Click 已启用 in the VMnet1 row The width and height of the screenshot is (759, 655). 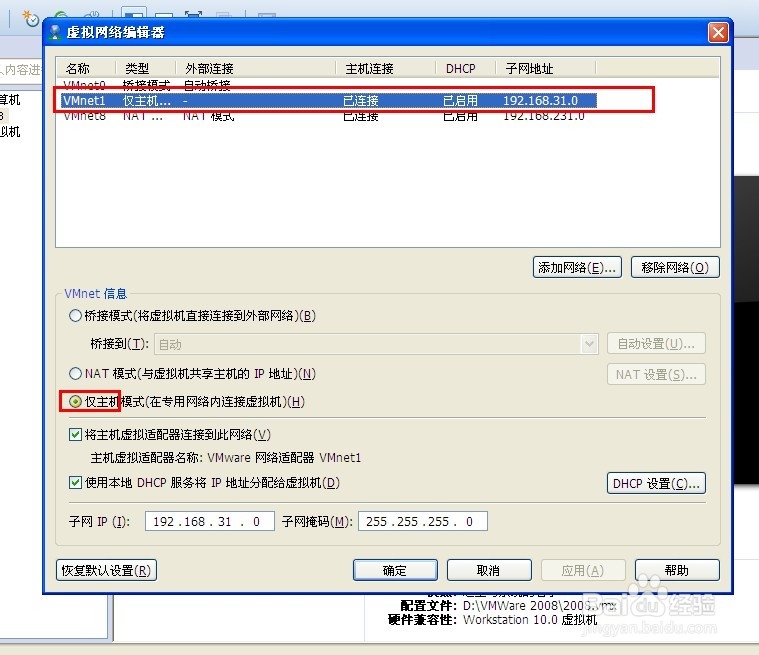coord(460,101)
